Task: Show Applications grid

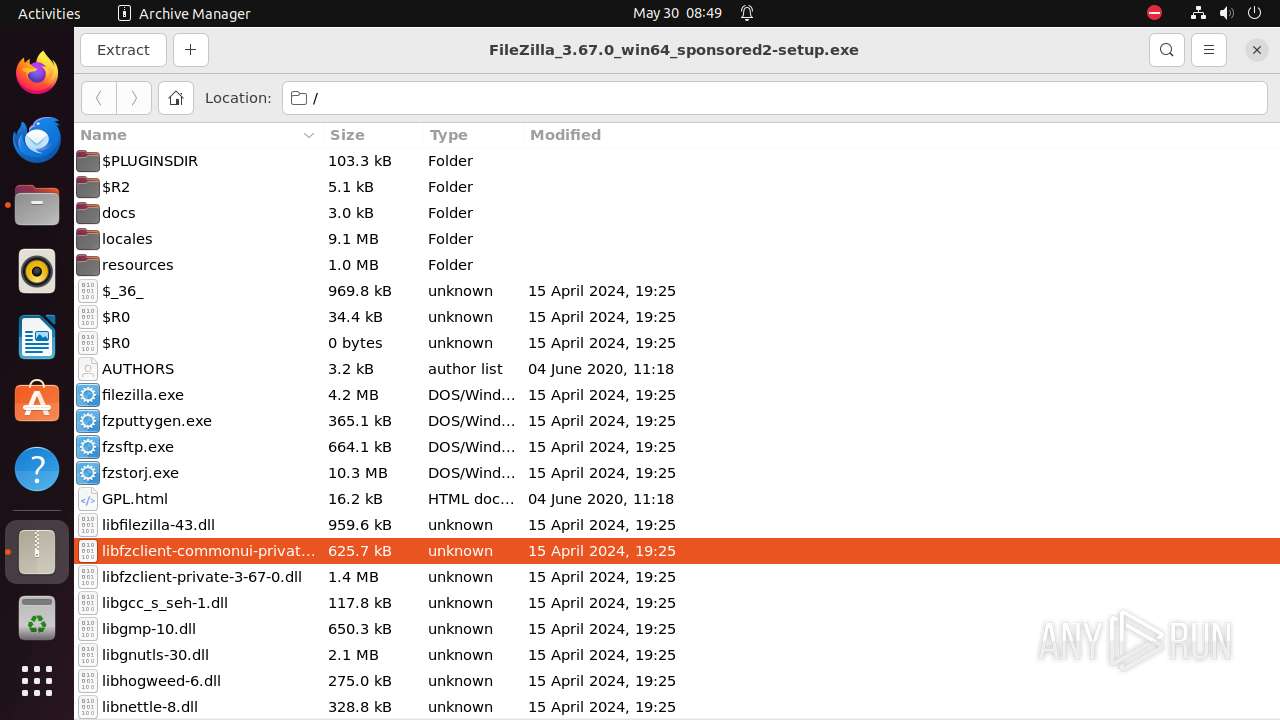Action: click(37, 681)
